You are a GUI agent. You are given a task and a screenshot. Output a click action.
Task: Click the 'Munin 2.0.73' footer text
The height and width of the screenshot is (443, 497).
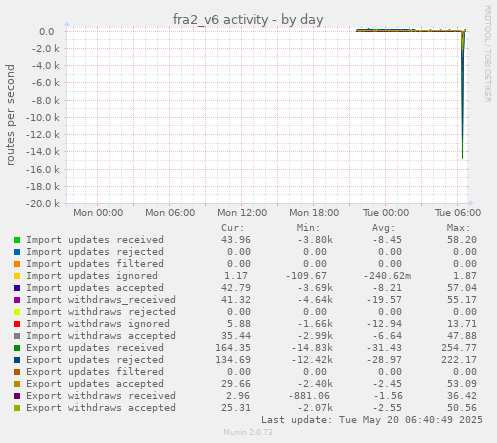(x=248, y=432)
